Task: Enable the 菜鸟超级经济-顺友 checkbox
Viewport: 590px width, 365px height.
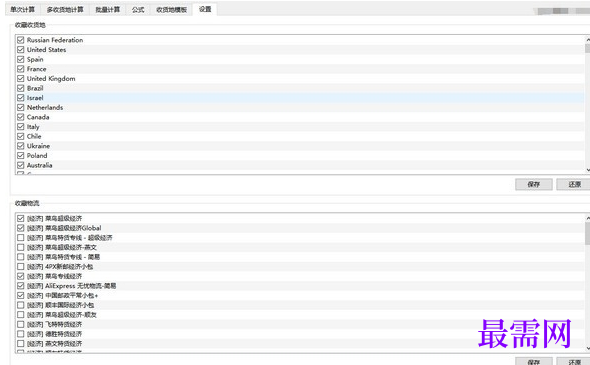Action: pos(21,315)
